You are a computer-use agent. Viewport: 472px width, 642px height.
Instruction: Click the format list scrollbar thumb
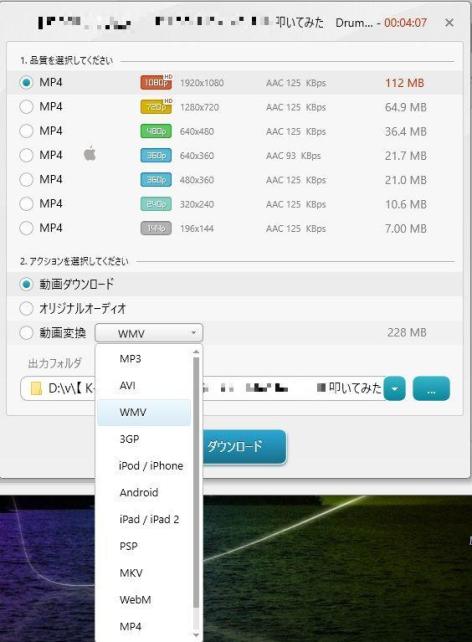tap(196, 482)
